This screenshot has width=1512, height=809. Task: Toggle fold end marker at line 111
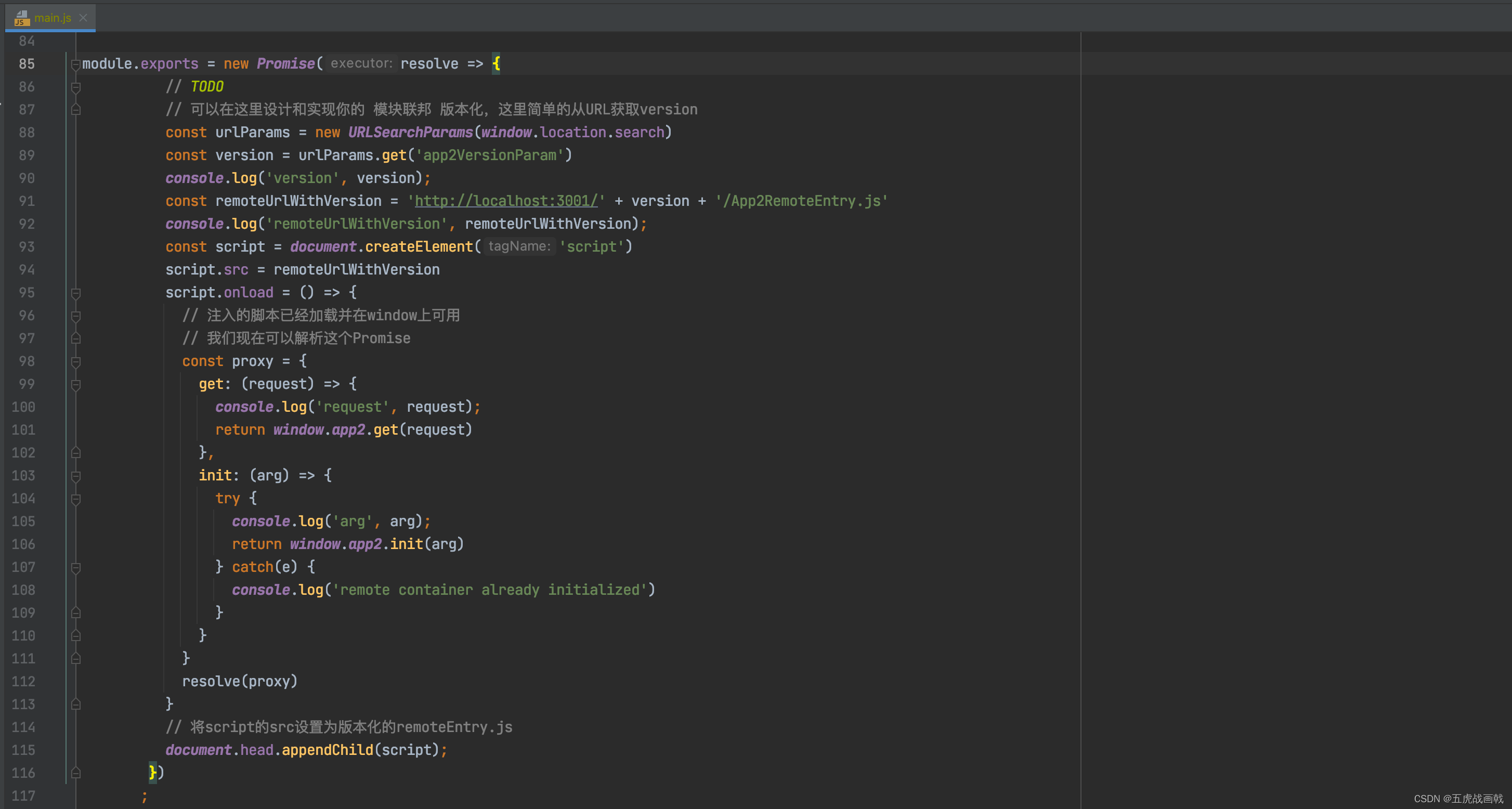[x=76, y=659]
